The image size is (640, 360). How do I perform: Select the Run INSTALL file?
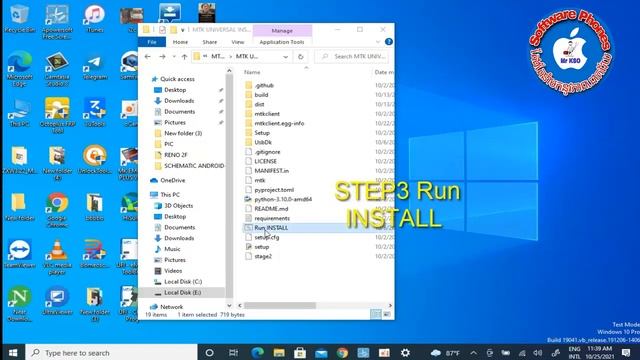coord(271,228)
